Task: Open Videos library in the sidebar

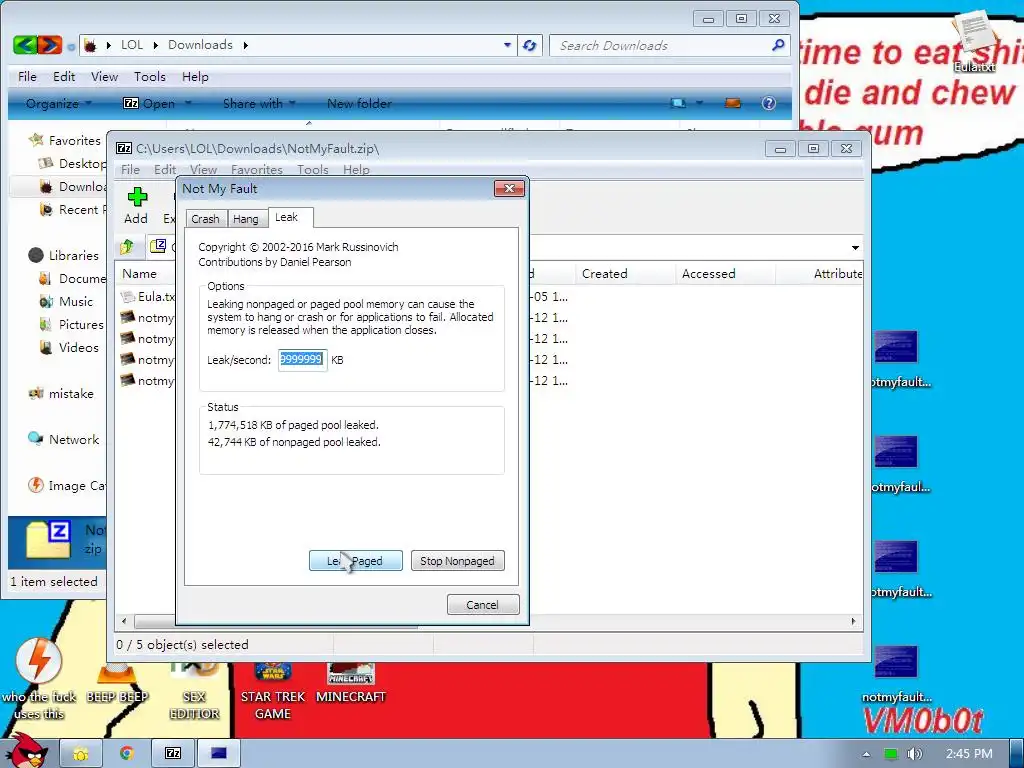Action: coord(69,347)
